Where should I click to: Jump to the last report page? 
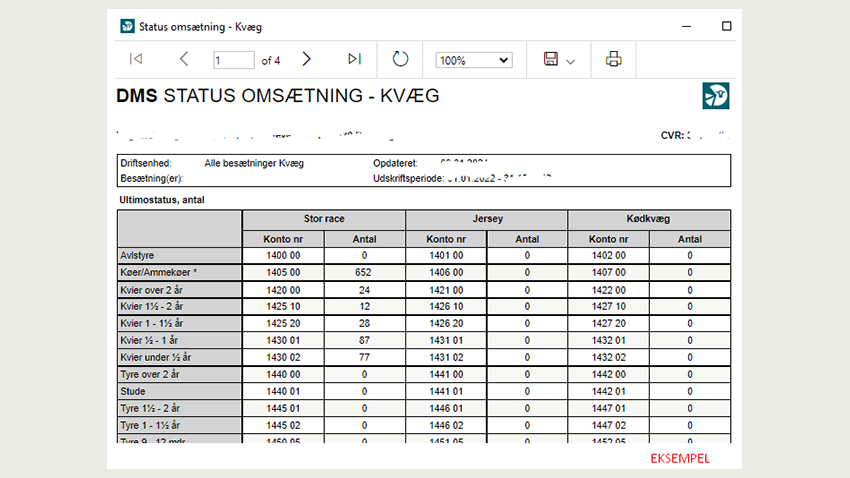(354, 60)
